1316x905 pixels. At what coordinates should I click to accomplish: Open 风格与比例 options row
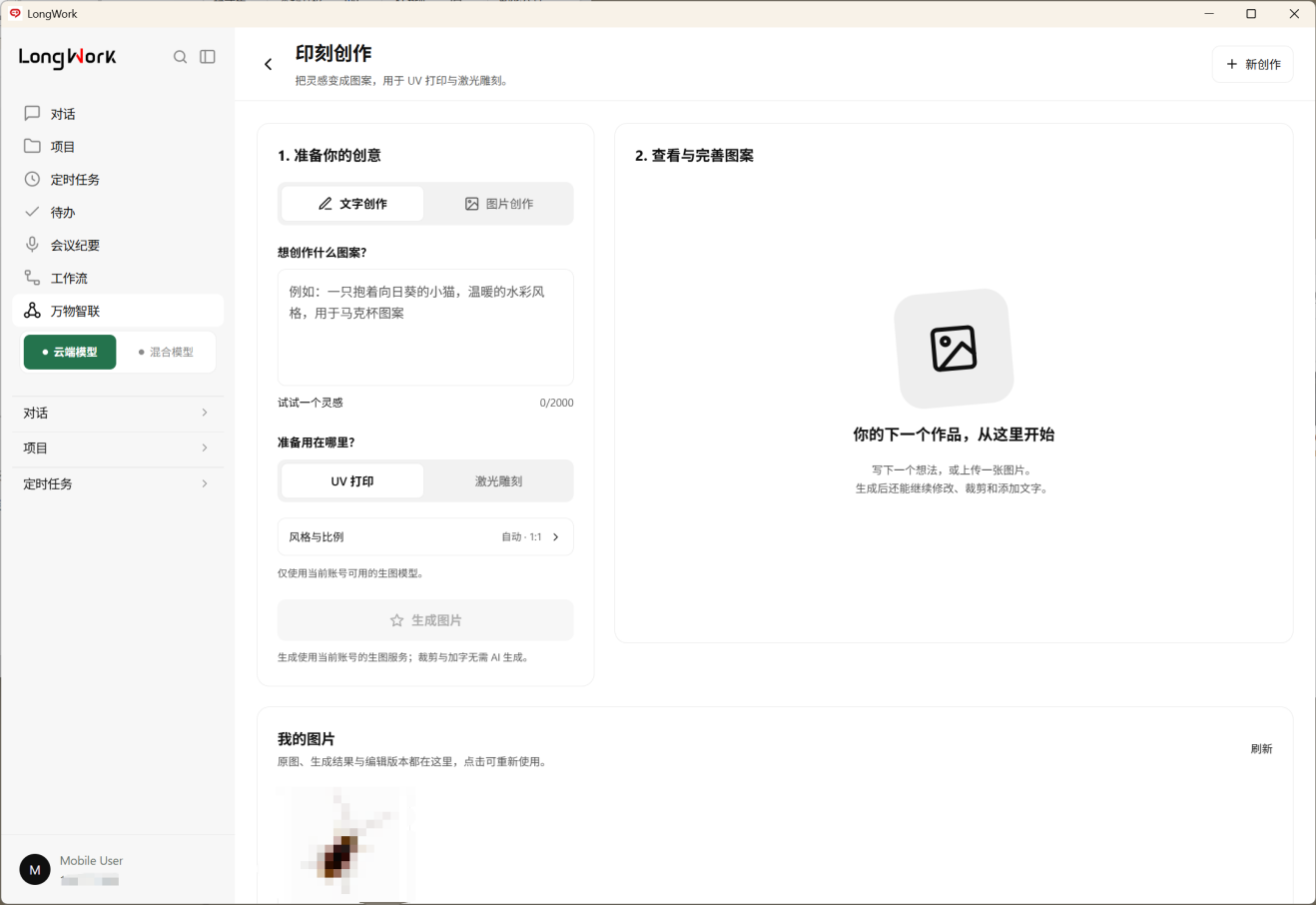point(425,536)
